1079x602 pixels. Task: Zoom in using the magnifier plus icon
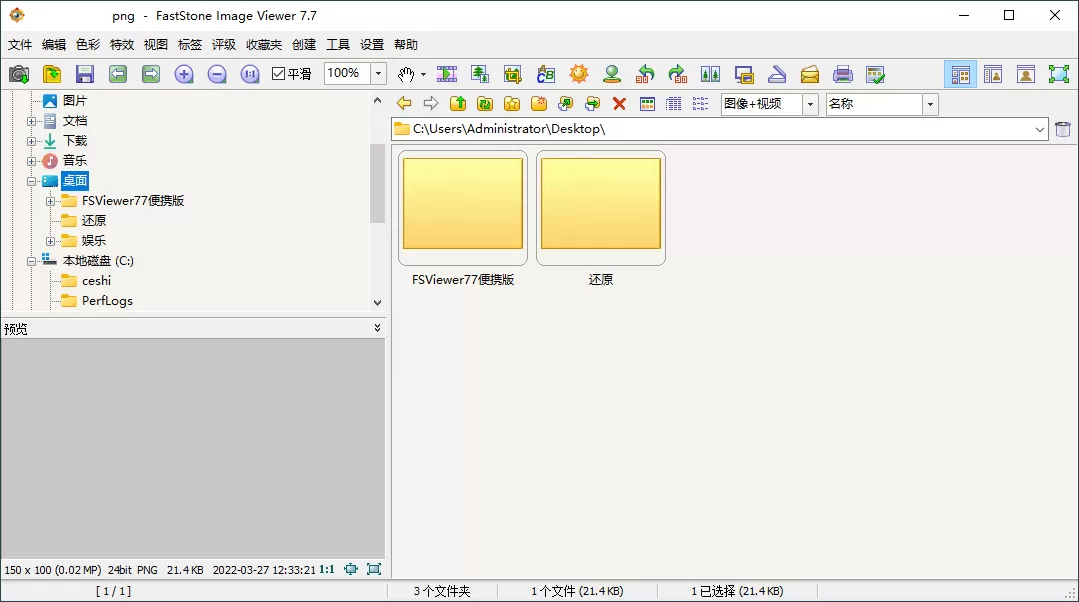pos(184,74)
